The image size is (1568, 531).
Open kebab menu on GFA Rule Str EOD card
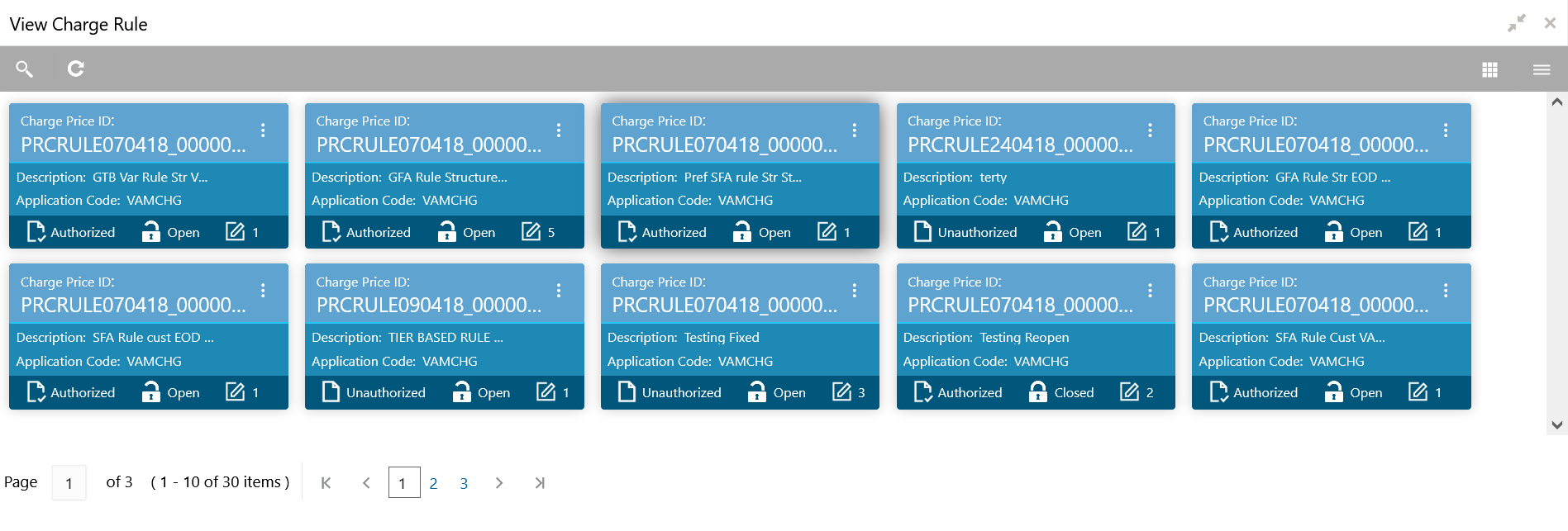coord(1446,130)
